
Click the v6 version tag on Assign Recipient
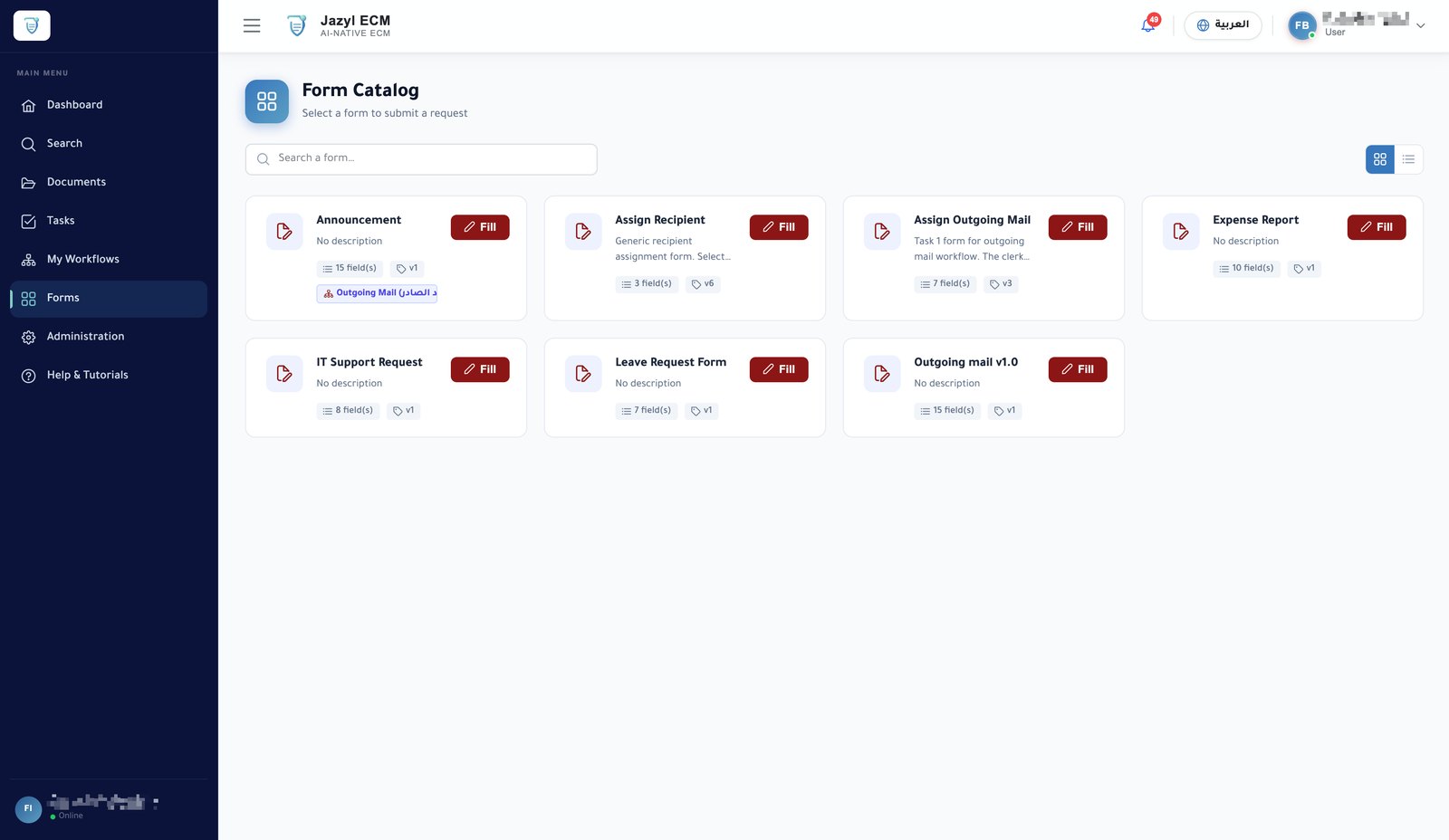pyautogui.click(x=703, y=284)
